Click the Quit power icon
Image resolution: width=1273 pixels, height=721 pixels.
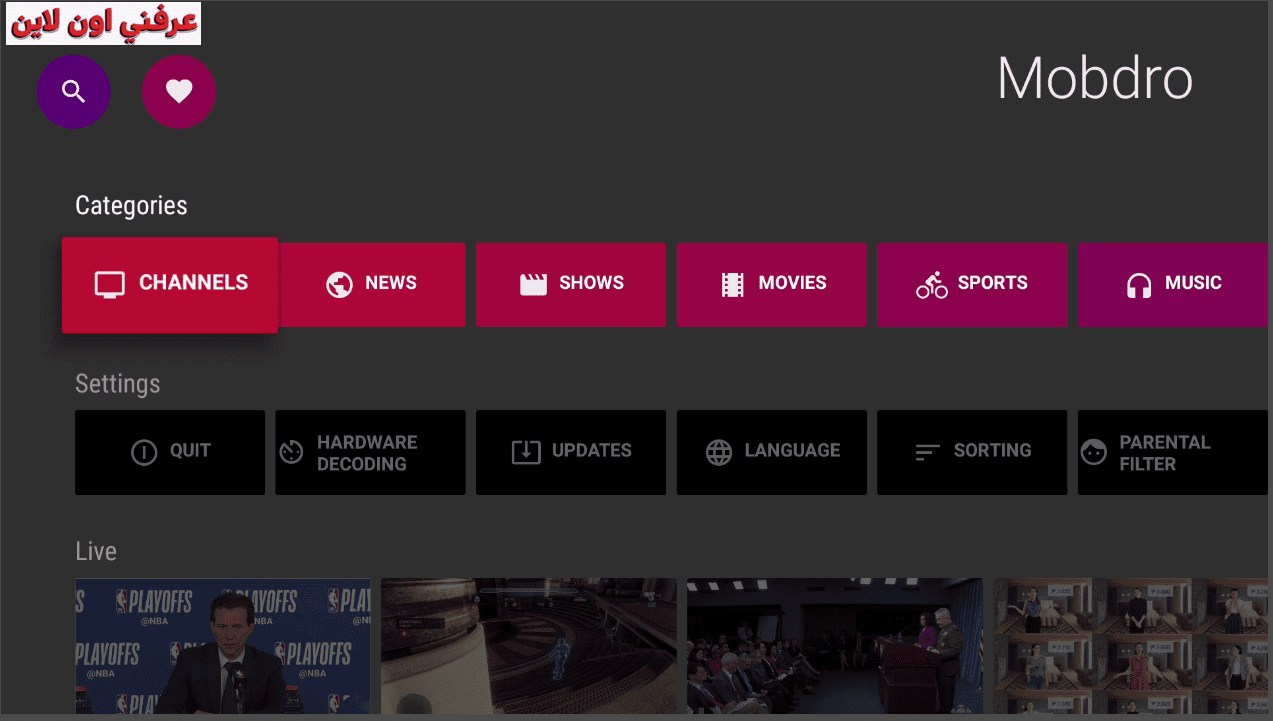(144, 453)
